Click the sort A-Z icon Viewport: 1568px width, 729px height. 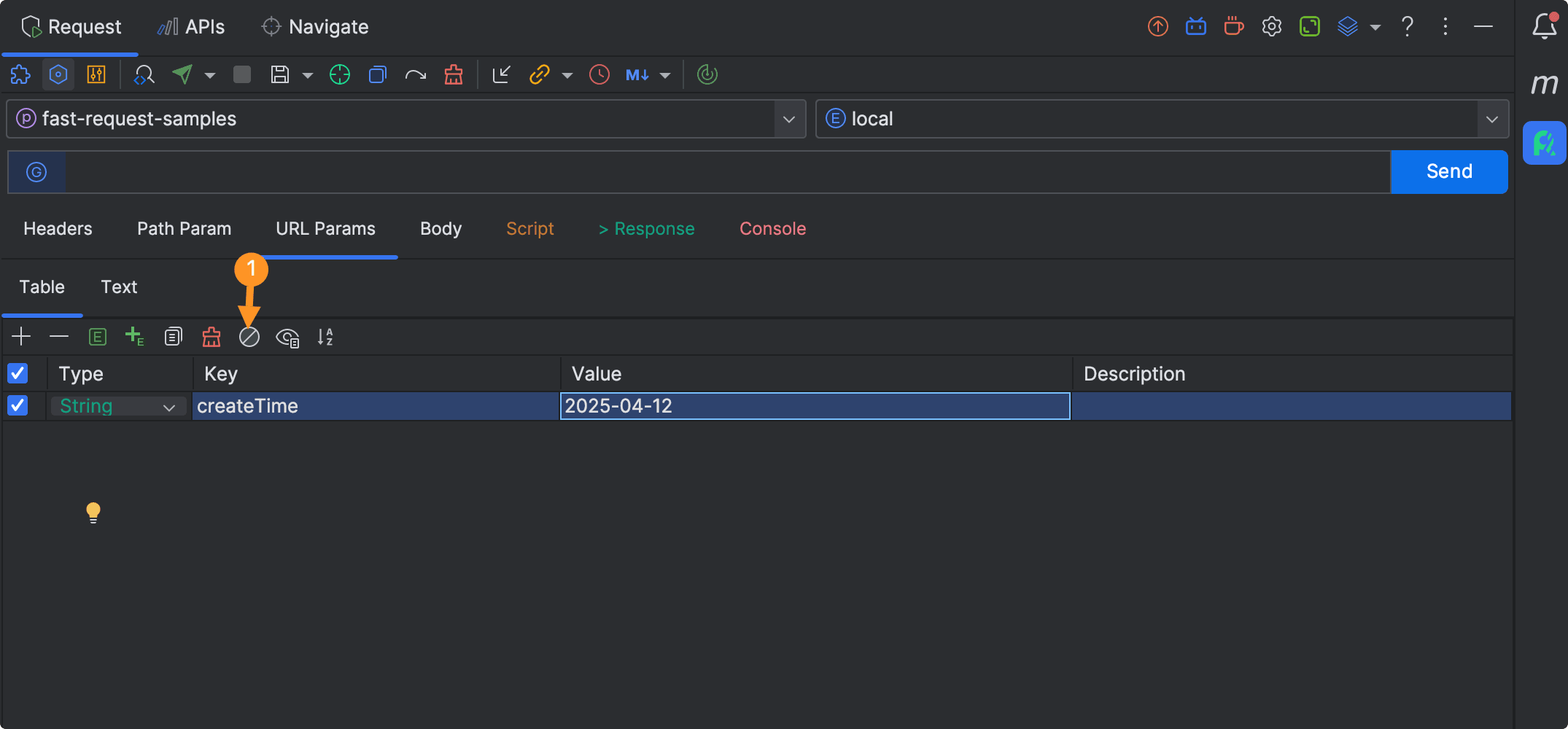pyautogui.click(x=325, y=337)
